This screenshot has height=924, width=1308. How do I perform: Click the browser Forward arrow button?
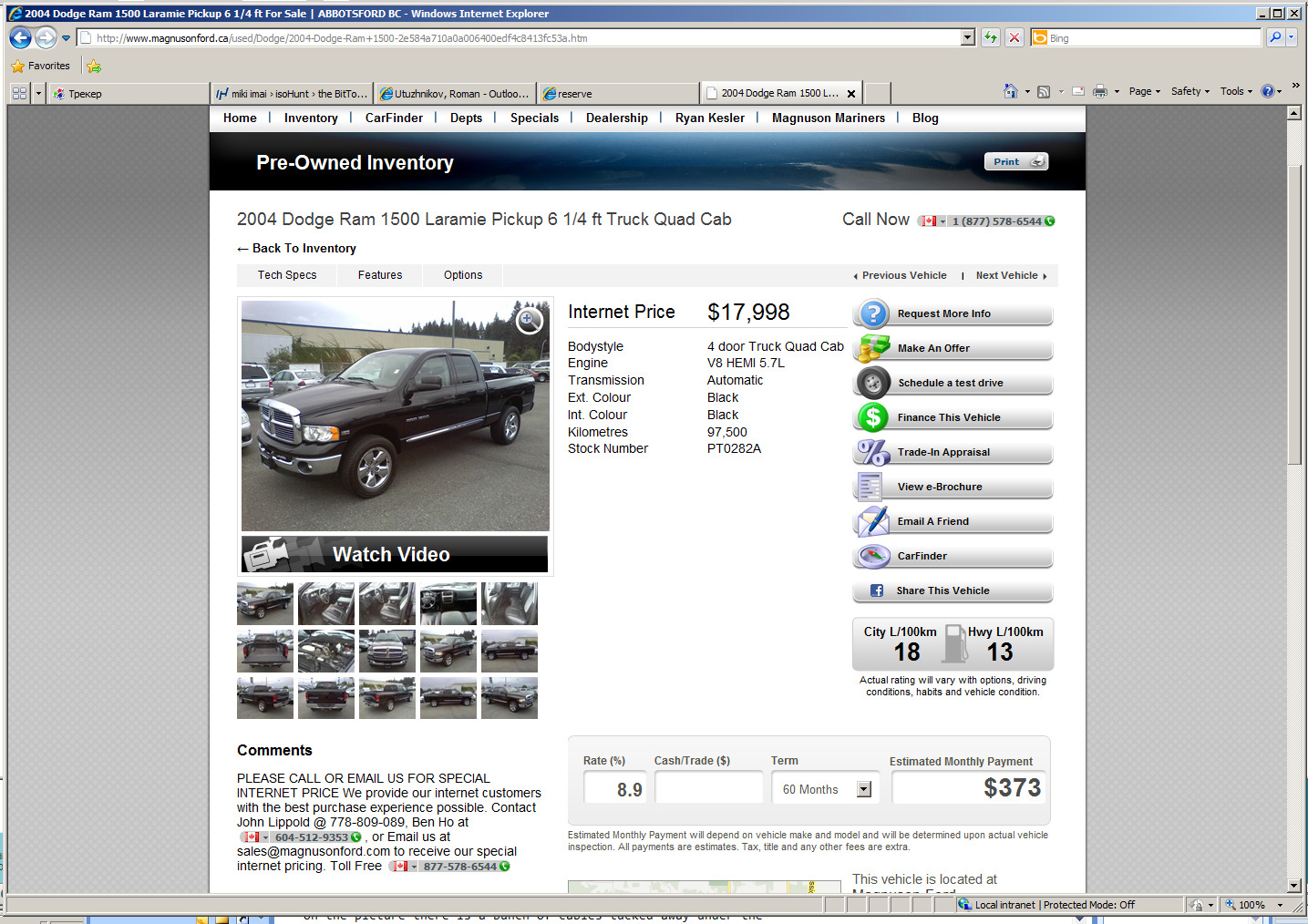click(x=46, y=37)
